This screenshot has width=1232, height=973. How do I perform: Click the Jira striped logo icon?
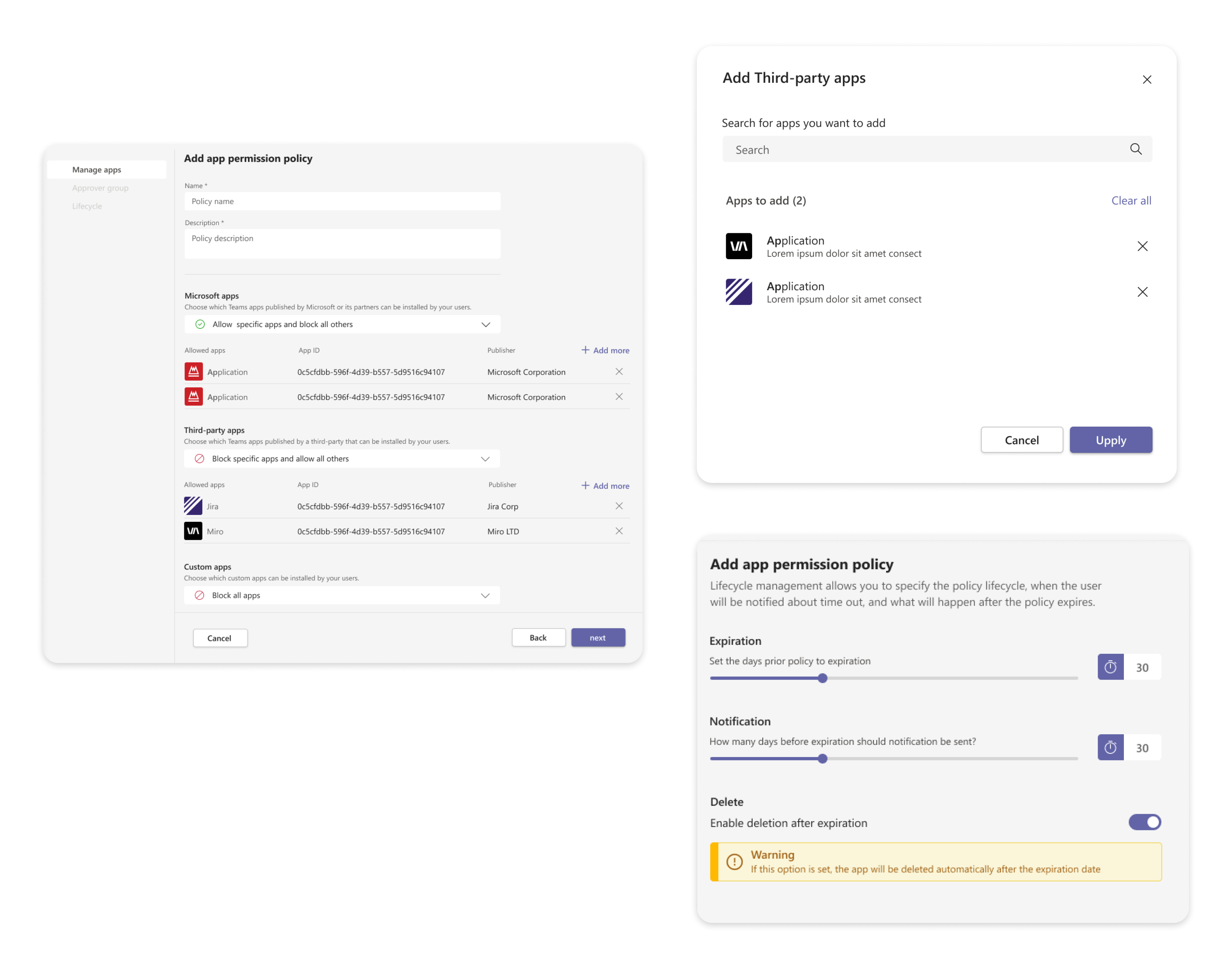[x=193, y=506]
